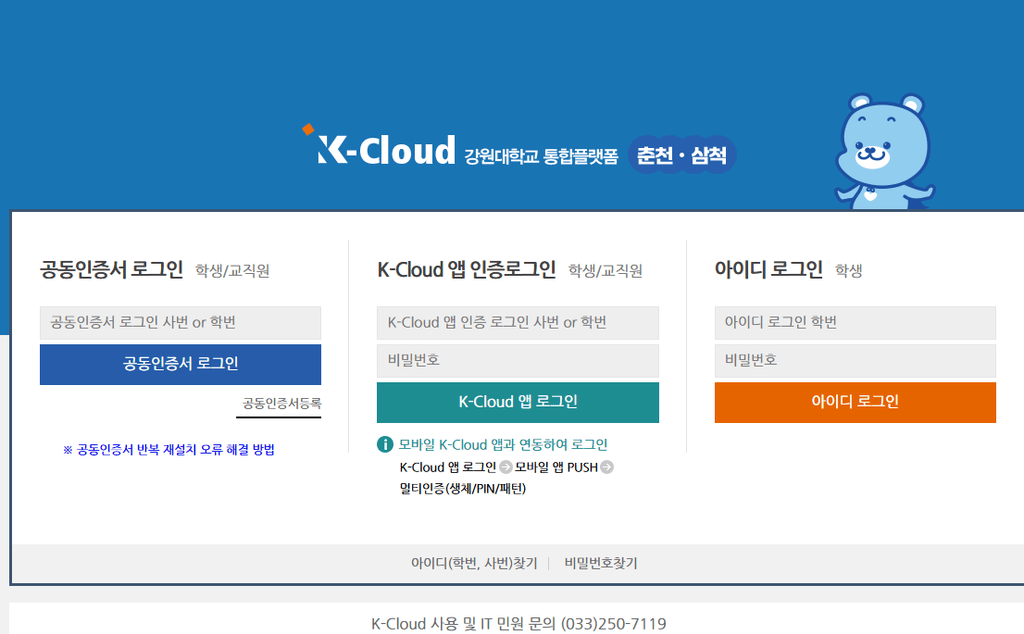This screenshot has height=634, width=1024.
Task: Click the blue 공동인증서 로그인 button
Action: (x=180, y=364)
